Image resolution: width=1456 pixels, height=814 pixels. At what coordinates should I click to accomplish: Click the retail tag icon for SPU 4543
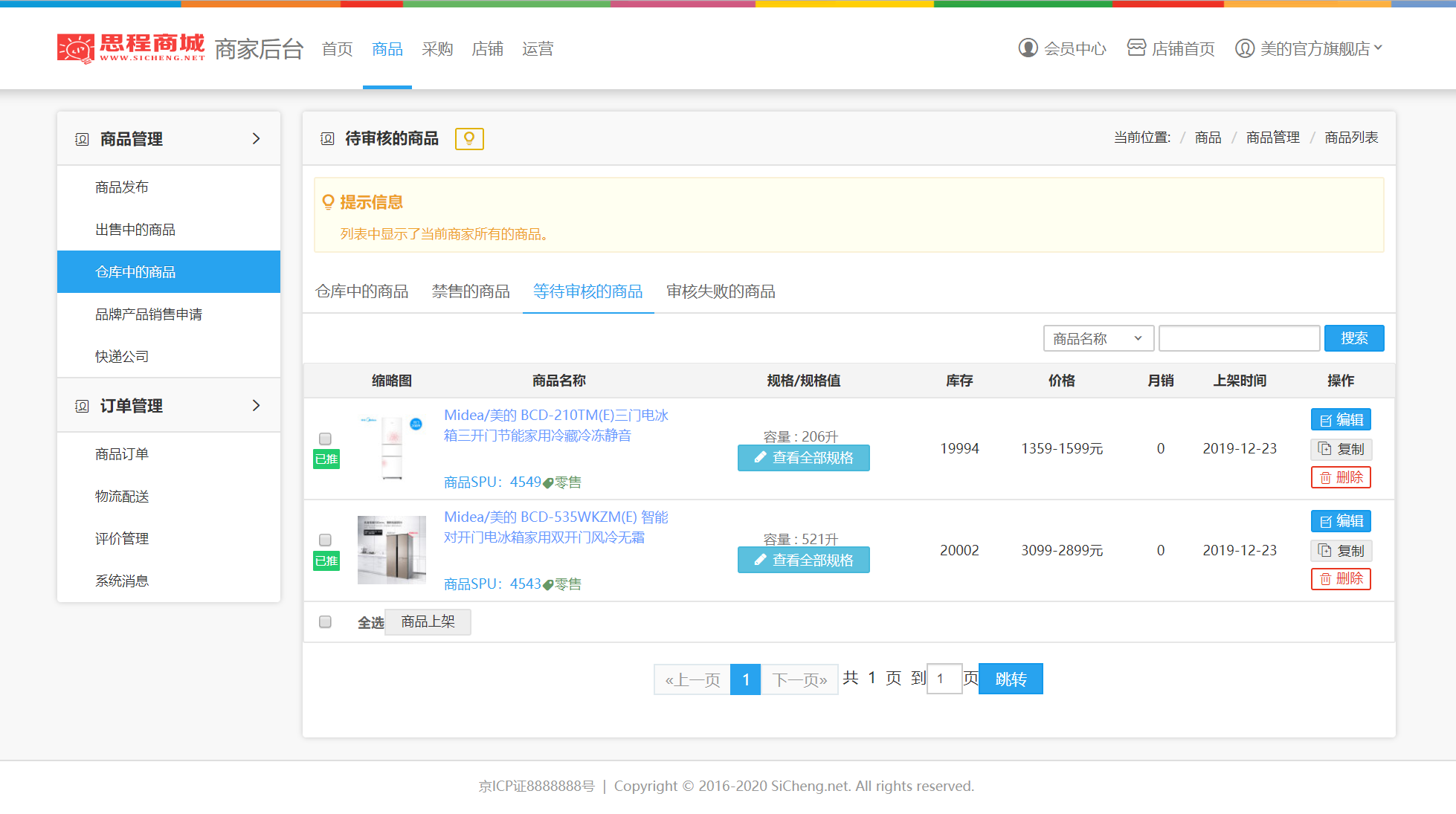pos(548,585)
